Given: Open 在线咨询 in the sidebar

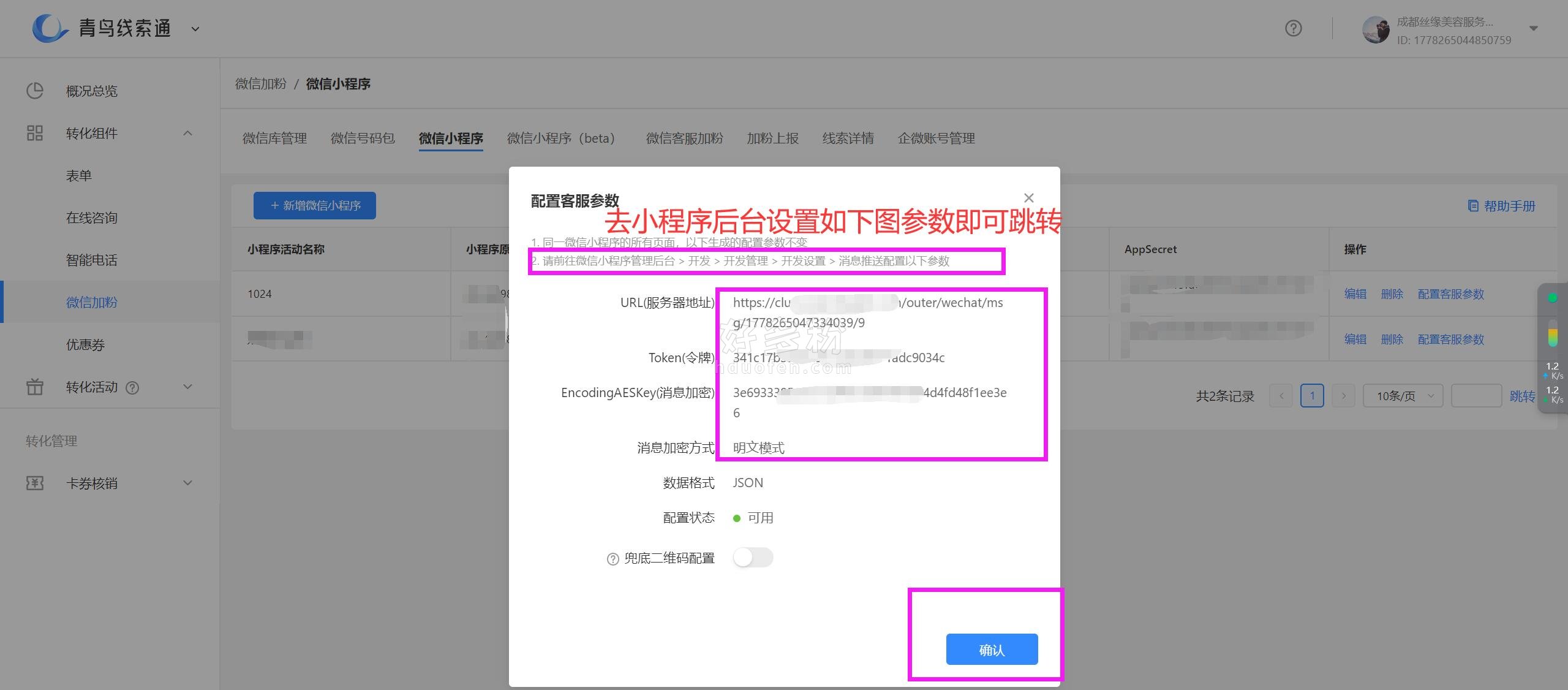Looking at the screenshot, I should pos(92,218).
